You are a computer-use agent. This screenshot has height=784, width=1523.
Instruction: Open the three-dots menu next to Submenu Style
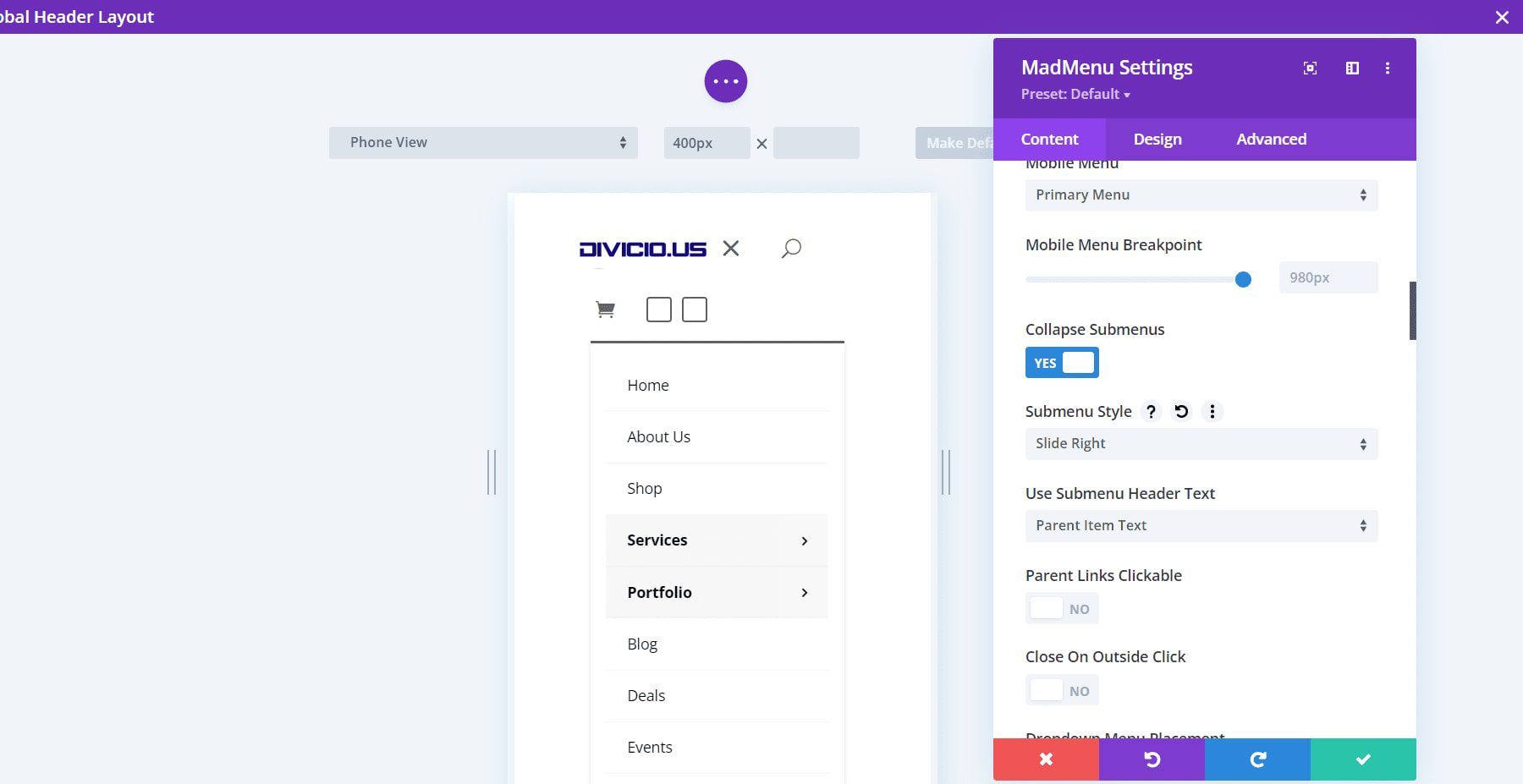[x=1212, y=412]
